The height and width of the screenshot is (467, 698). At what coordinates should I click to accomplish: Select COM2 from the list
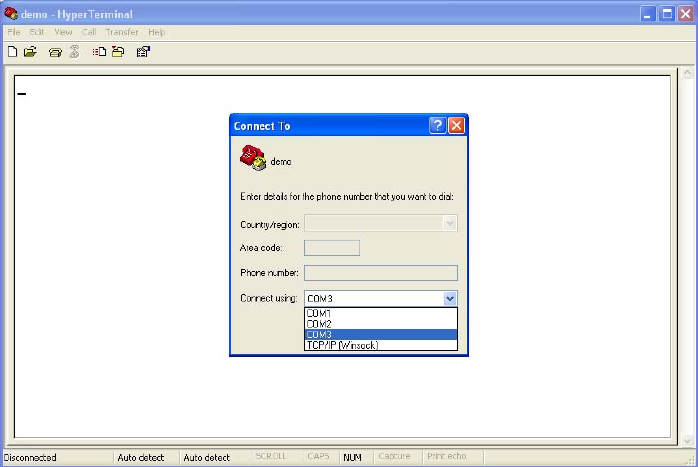click(x=381, y=324)
